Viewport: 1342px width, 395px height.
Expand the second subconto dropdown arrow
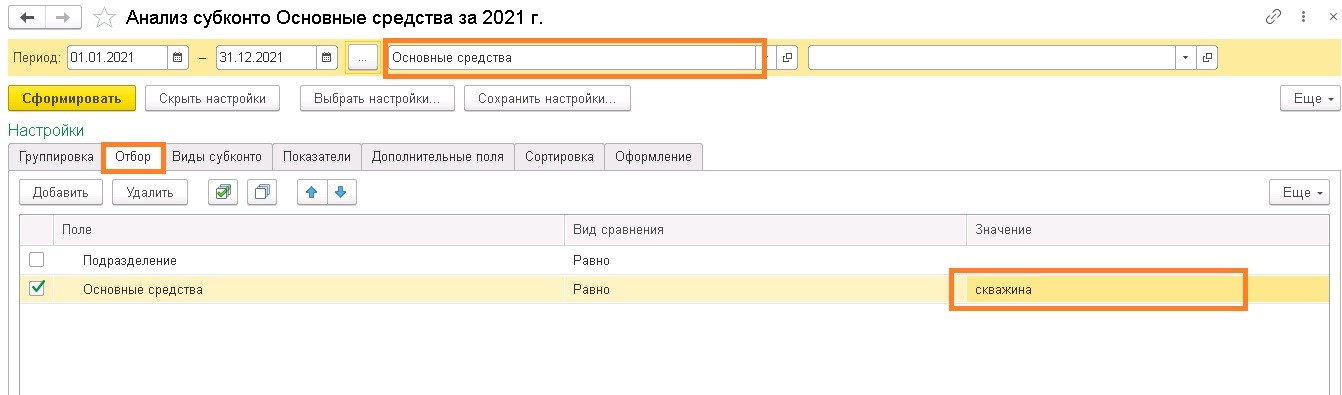tap(1185, 58)
